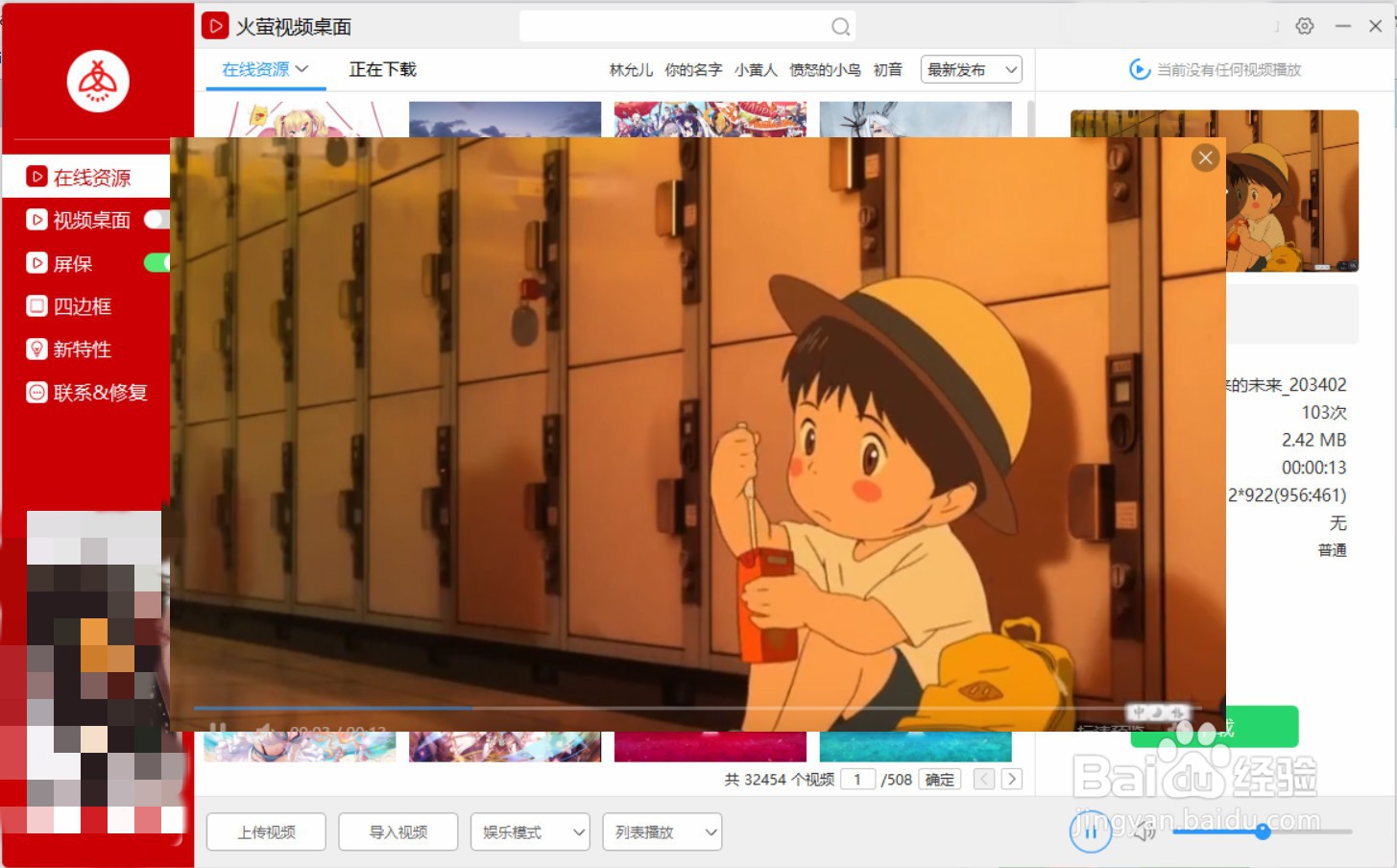Click inside the search input field
Viewport: 1397px width, 868px height.
tap(674, 27)
